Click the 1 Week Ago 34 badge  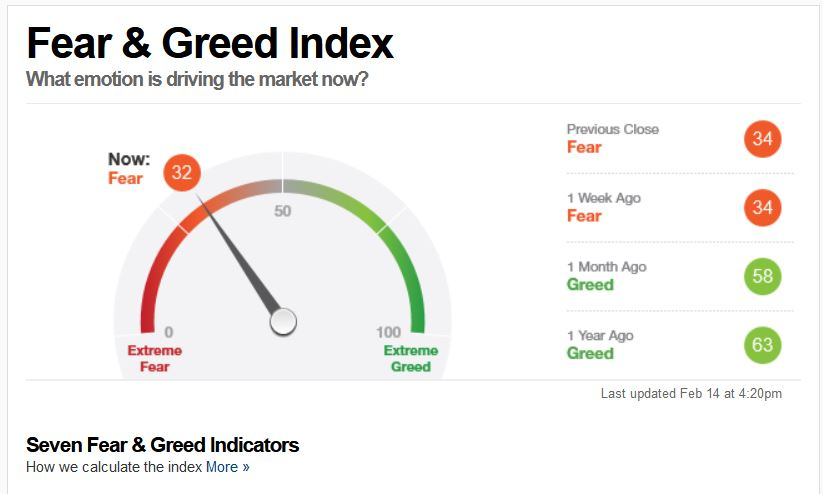pyautogui.click(x=763, y=207)
